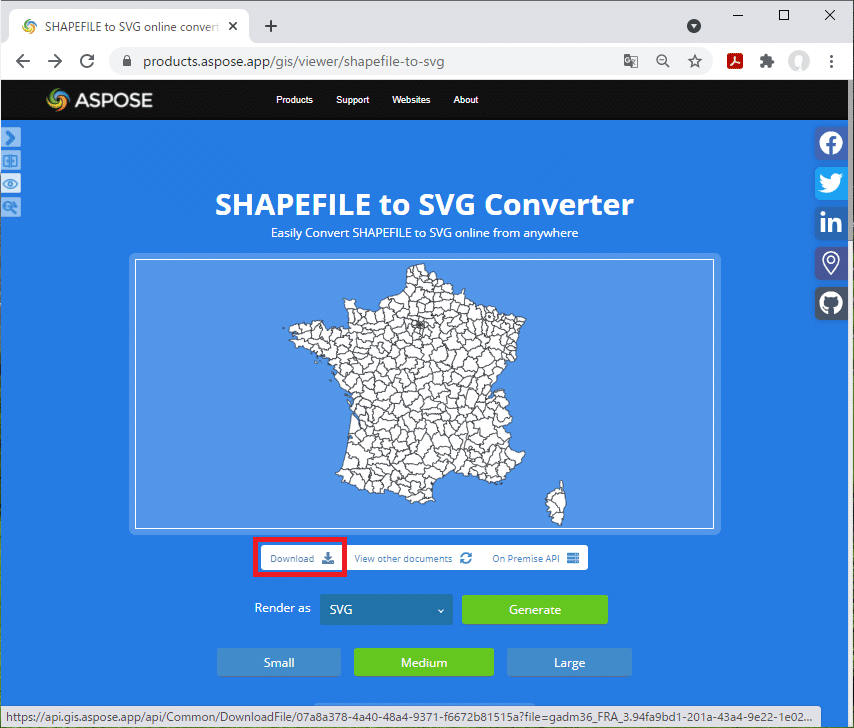This screenshot has height=728, width=854.
Task: Share on Twitter icon
Action: tap(831, 183)
